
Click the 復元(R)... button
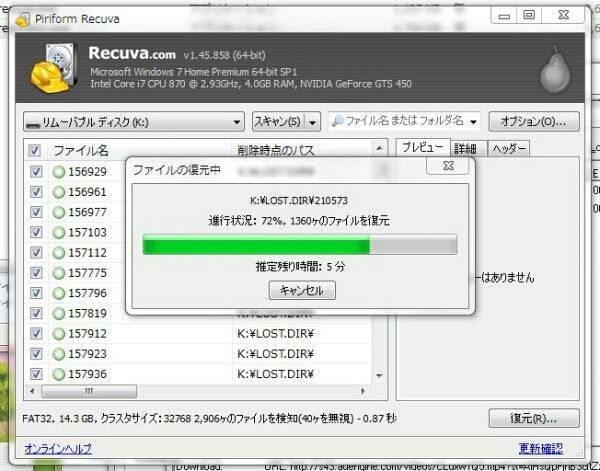[x=534, y=418]
